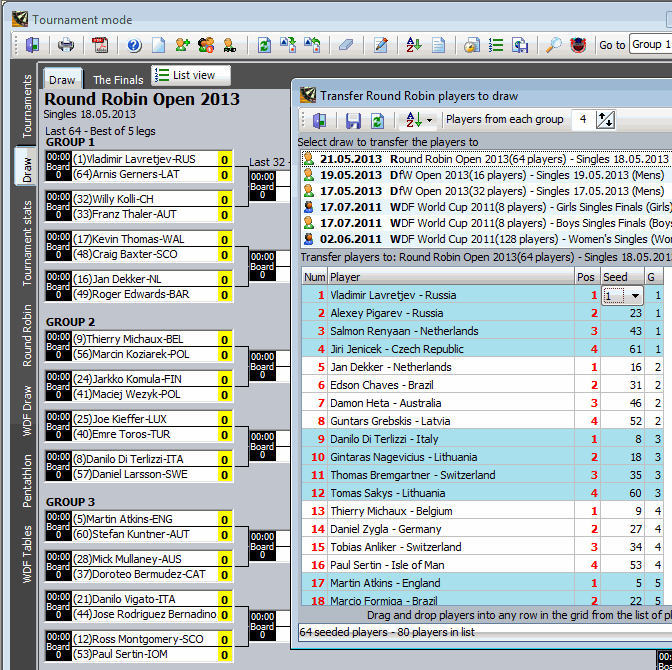Click the Players from each group spinner

tap(605, 120)
